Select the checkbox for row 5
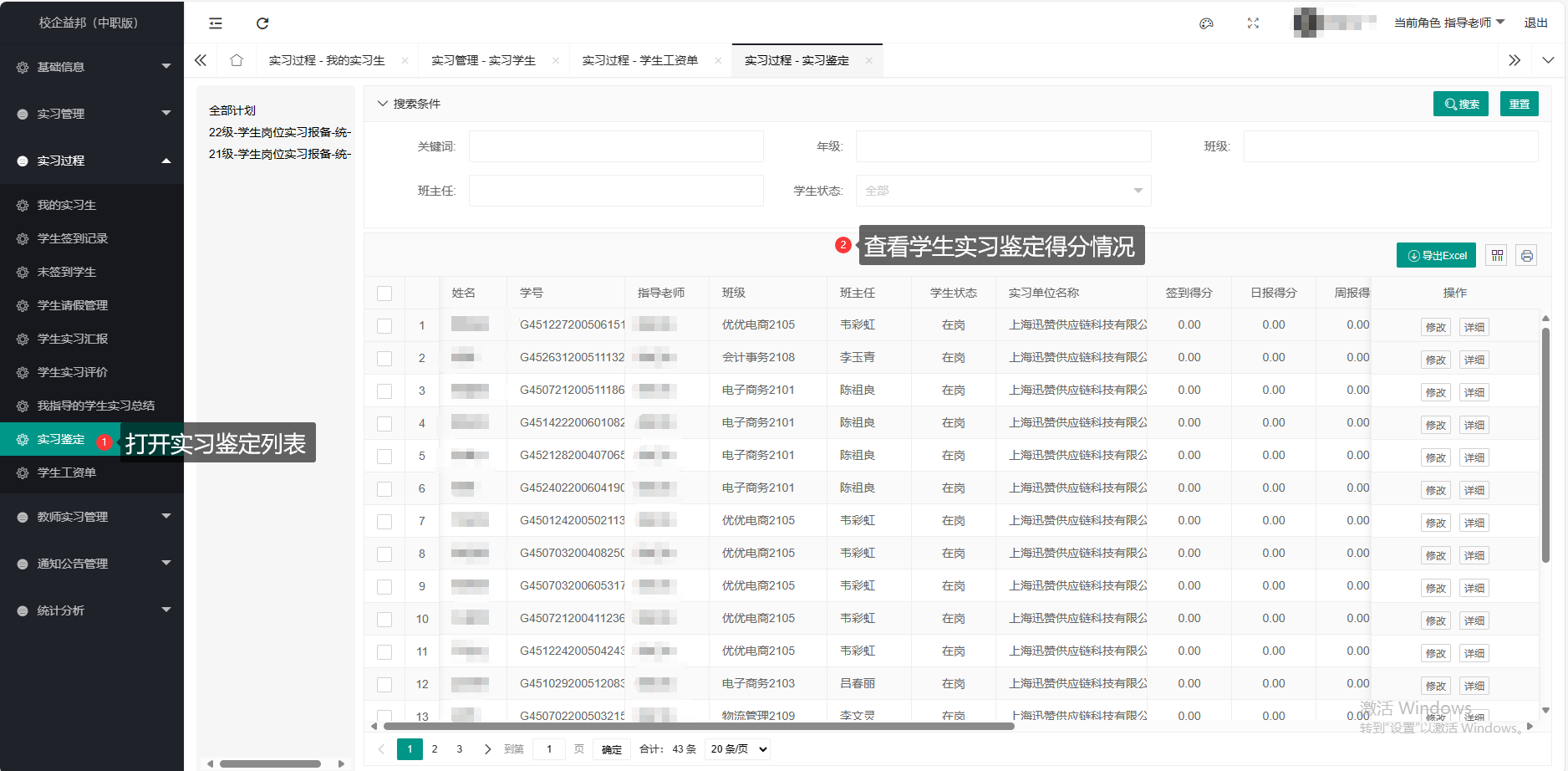Image resolution: width=1568 pixels, height=771 pixels. point(384,457)
